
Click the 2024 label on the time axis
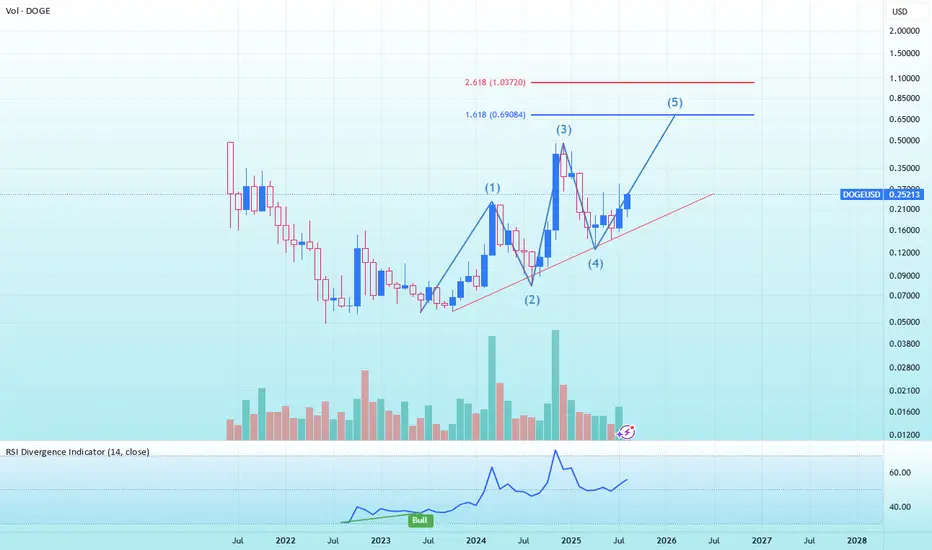(476, 540)
